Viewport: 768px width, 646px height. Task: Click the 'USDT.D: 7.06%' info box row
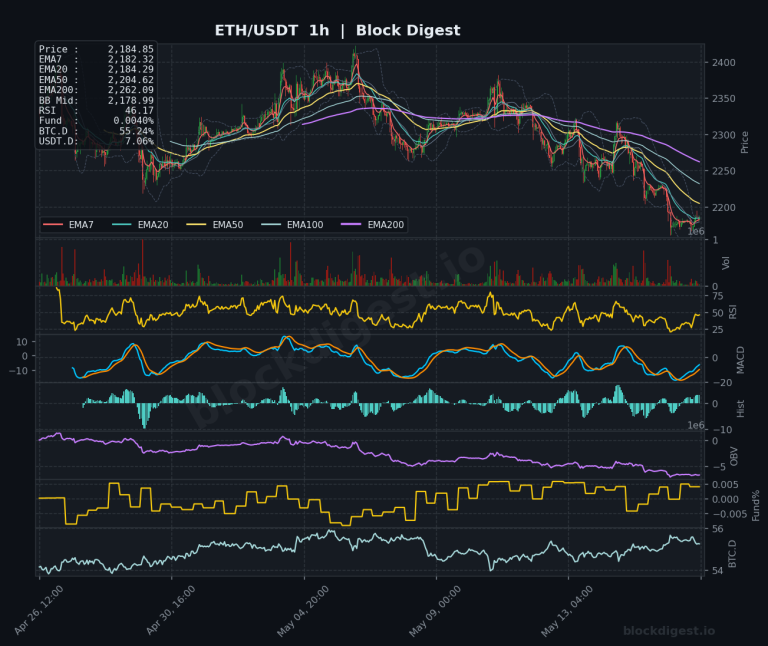pyautogui.click(x=96, y=142)
